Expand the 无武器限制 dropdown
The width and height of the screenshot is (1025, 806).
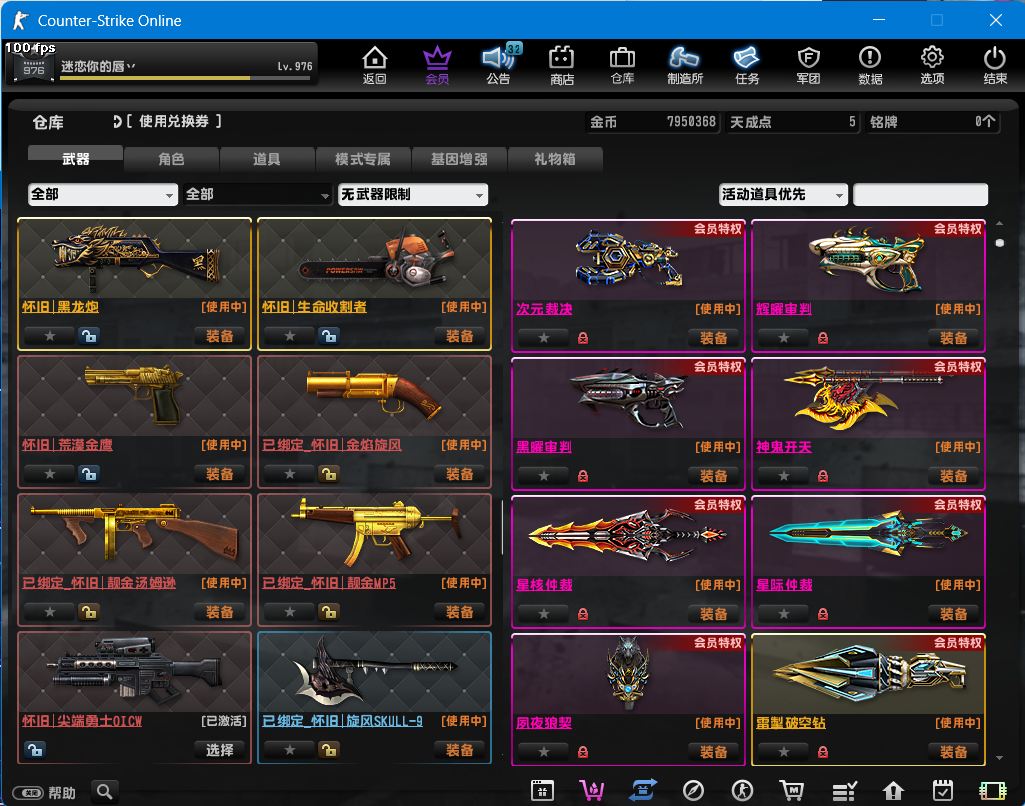412,194
